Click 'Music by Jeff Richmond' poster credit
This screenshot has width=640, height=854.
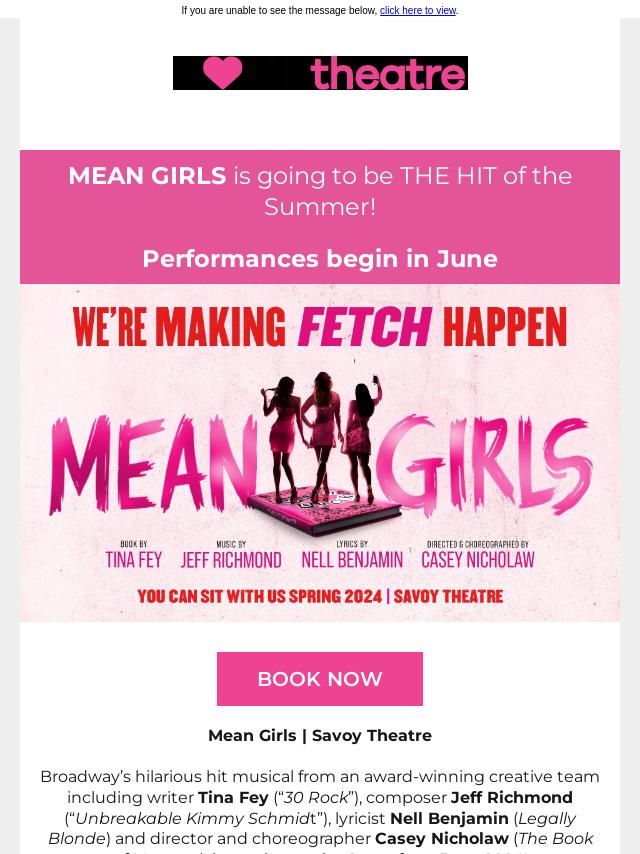(x=231, y=555)
